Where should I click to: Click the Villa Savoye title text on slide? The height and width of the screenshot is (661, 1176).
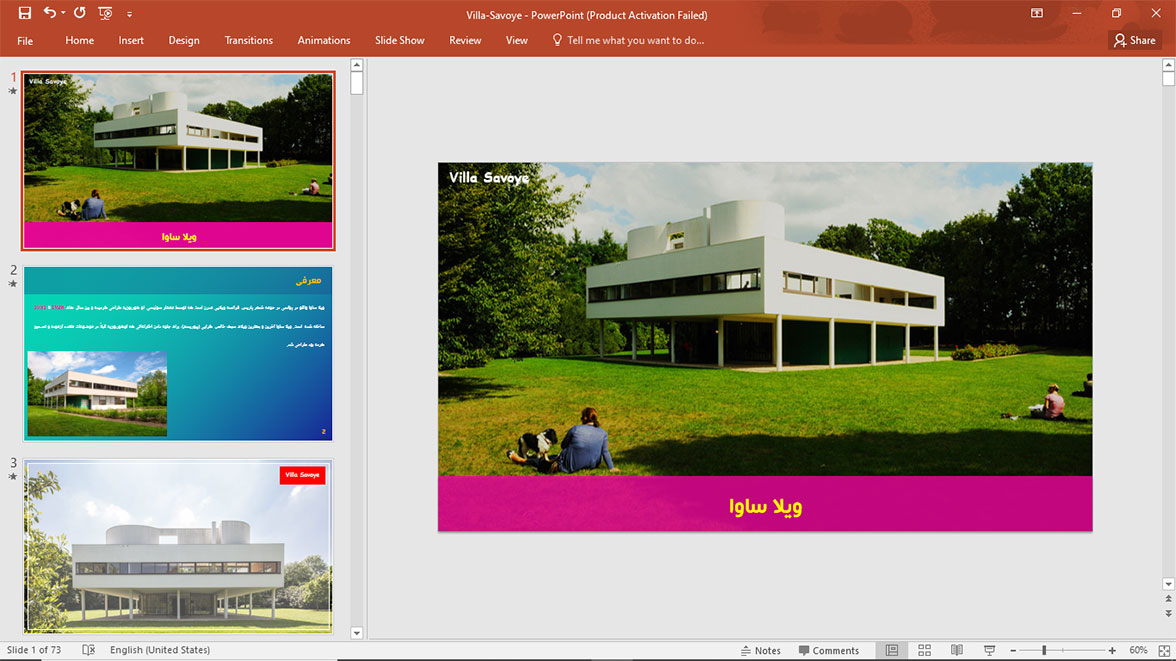click(489, 178)
